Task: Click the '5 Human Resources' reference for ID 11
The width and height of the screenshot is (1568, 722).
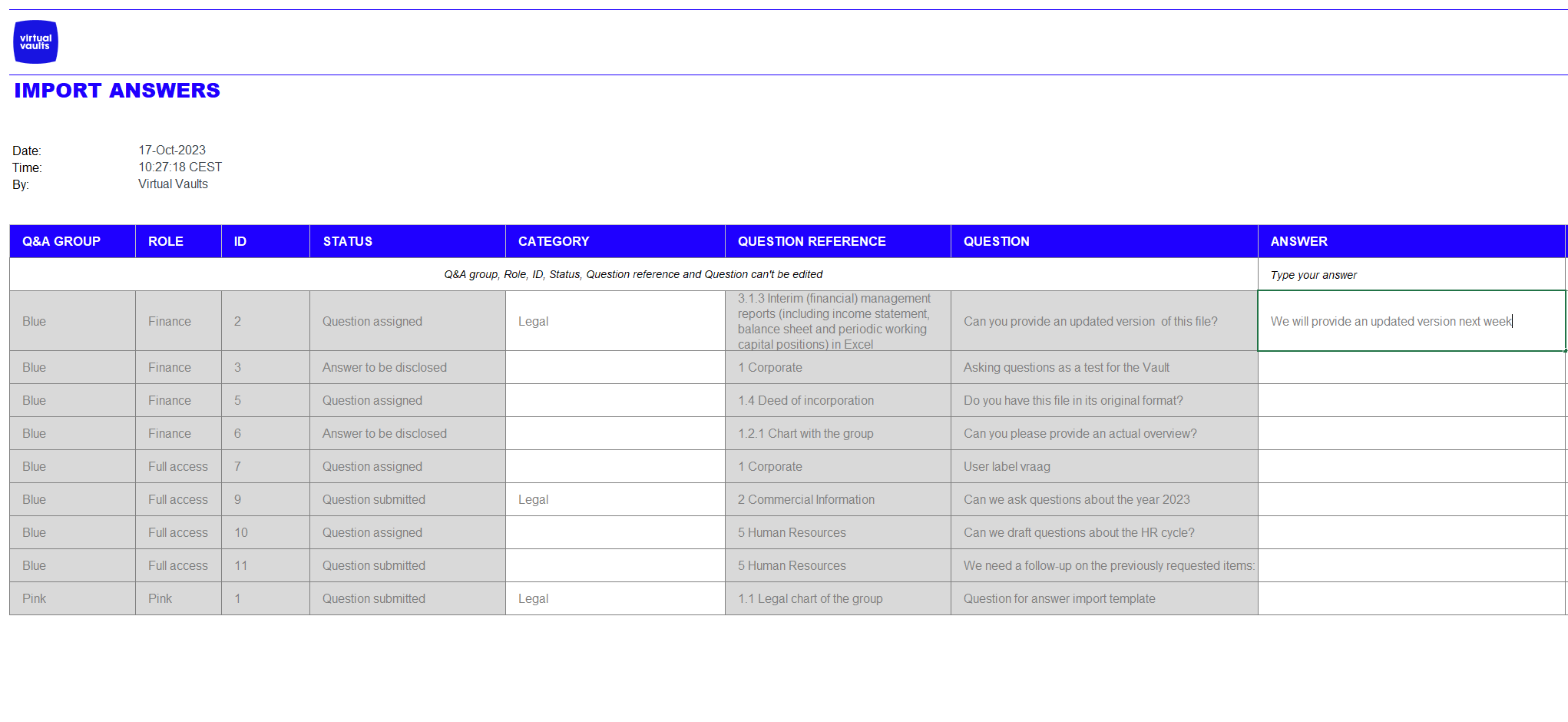Action: (x=838, y=566)
